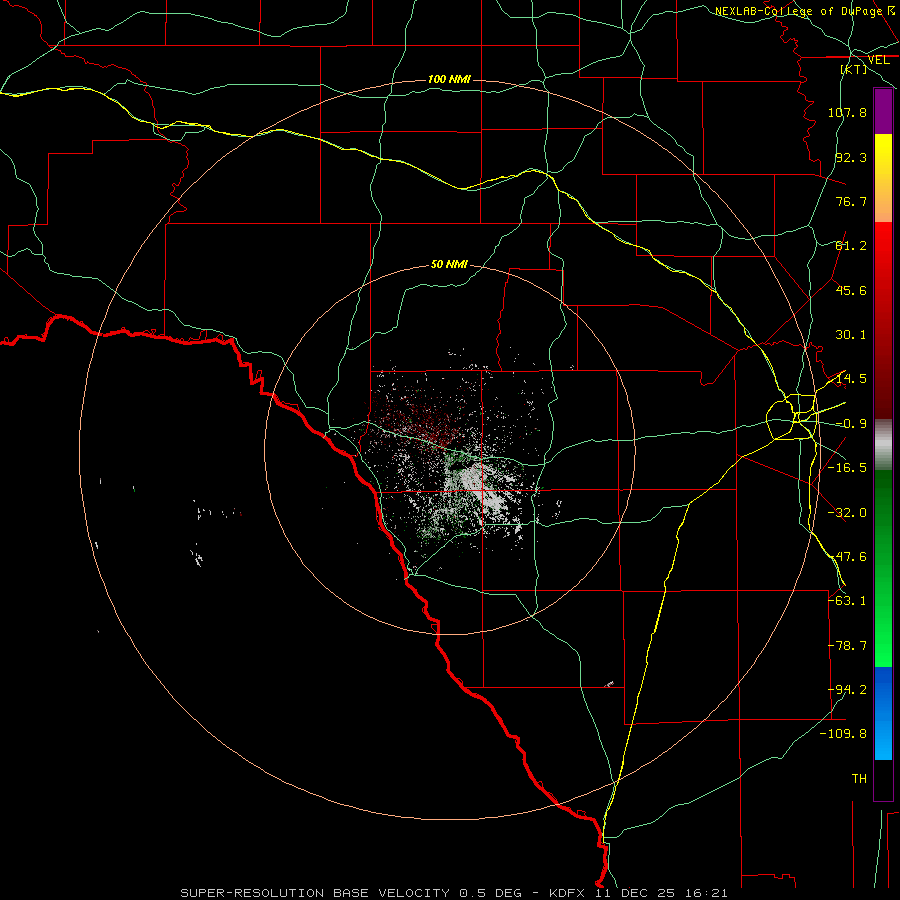The width and height of the screenshot is (900, 900).
Task: Select the 14.5 value on velocity scale
Action: [x=851, y=379]
